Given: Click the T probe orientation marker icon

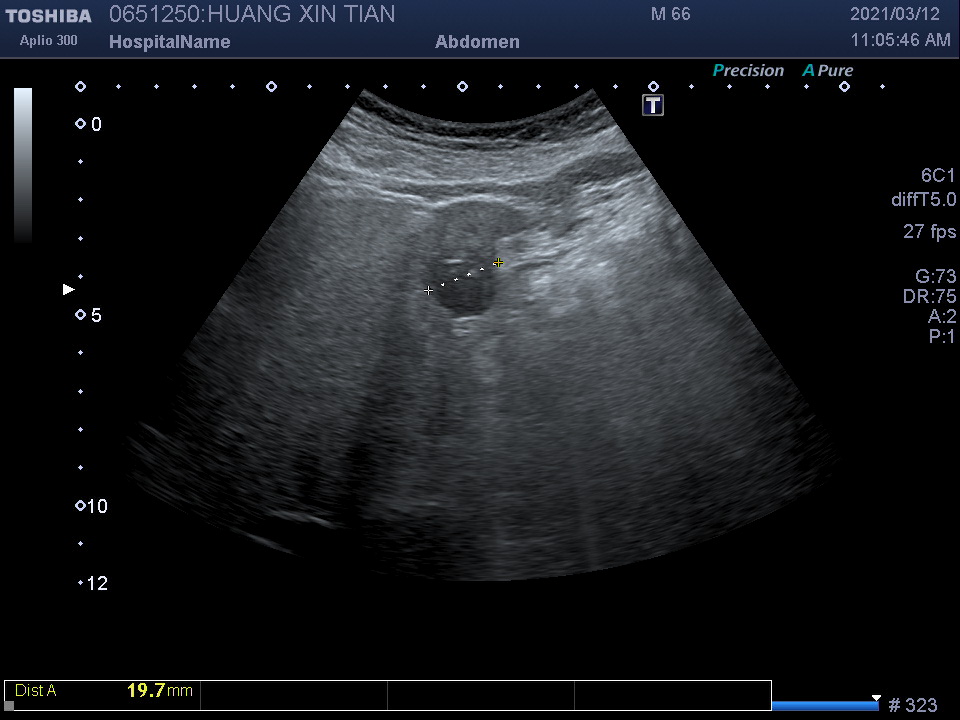Looking at the screenshot, I should pyautogui.click(x=653, y=105).
